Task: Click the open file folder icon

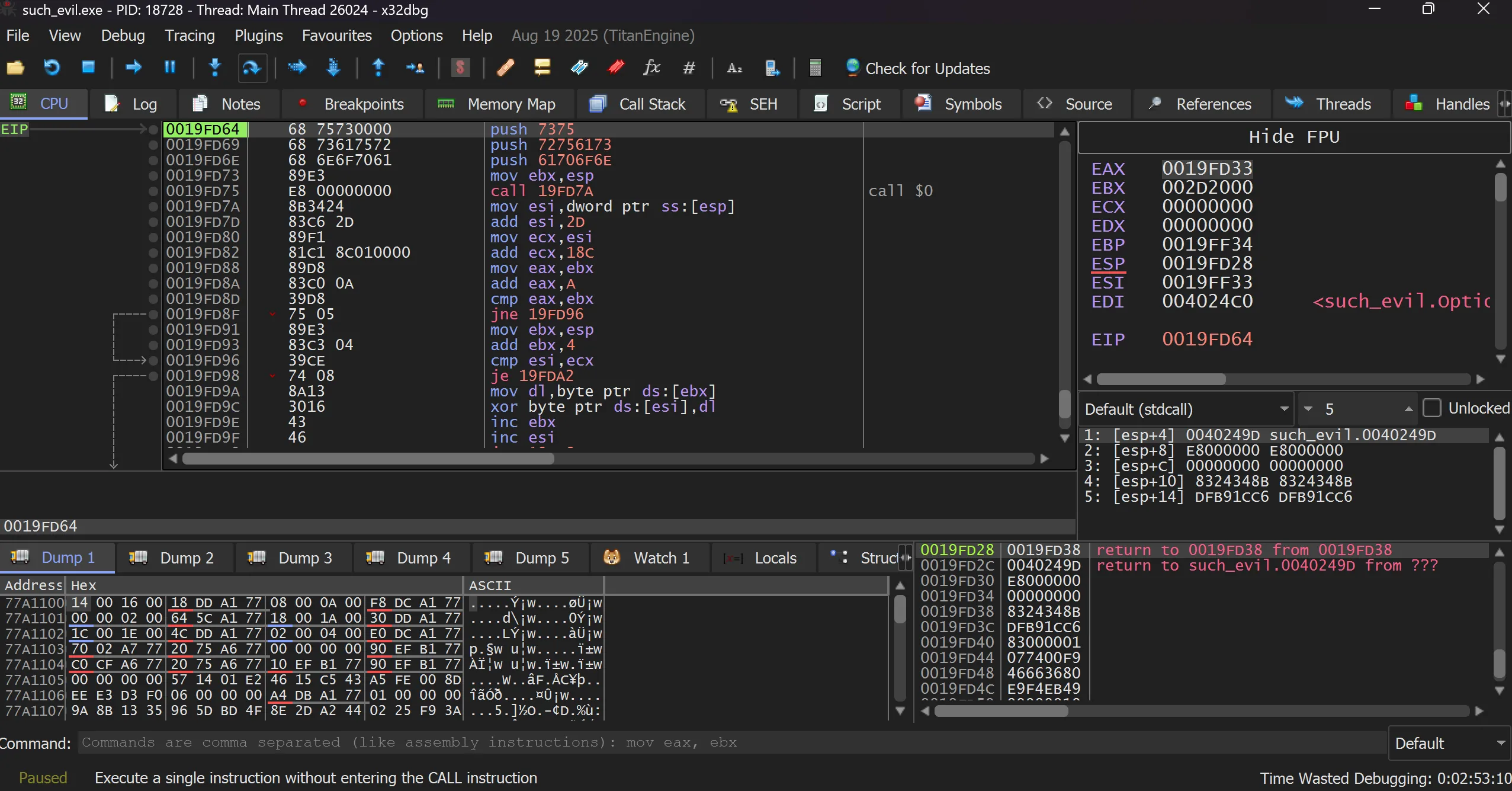Action: click(15, 68)
